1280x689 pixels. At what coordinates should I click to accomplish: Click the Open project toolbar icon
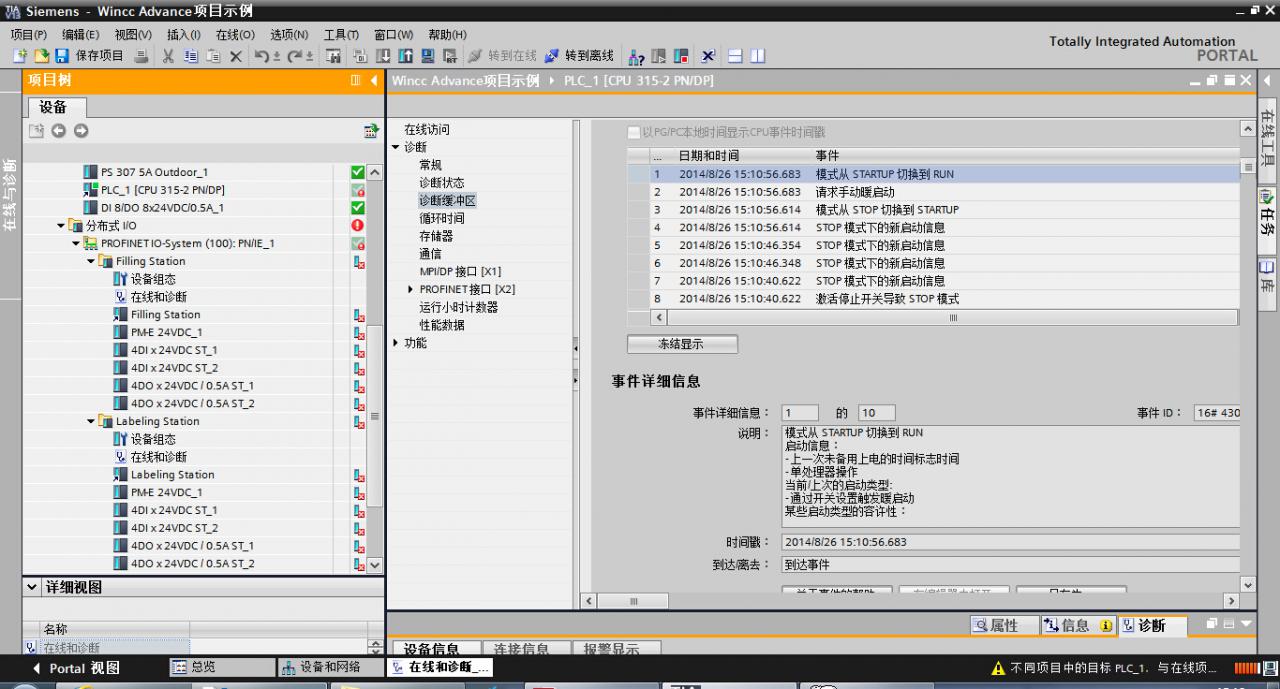pyautogui.click(x=41, y=56)
